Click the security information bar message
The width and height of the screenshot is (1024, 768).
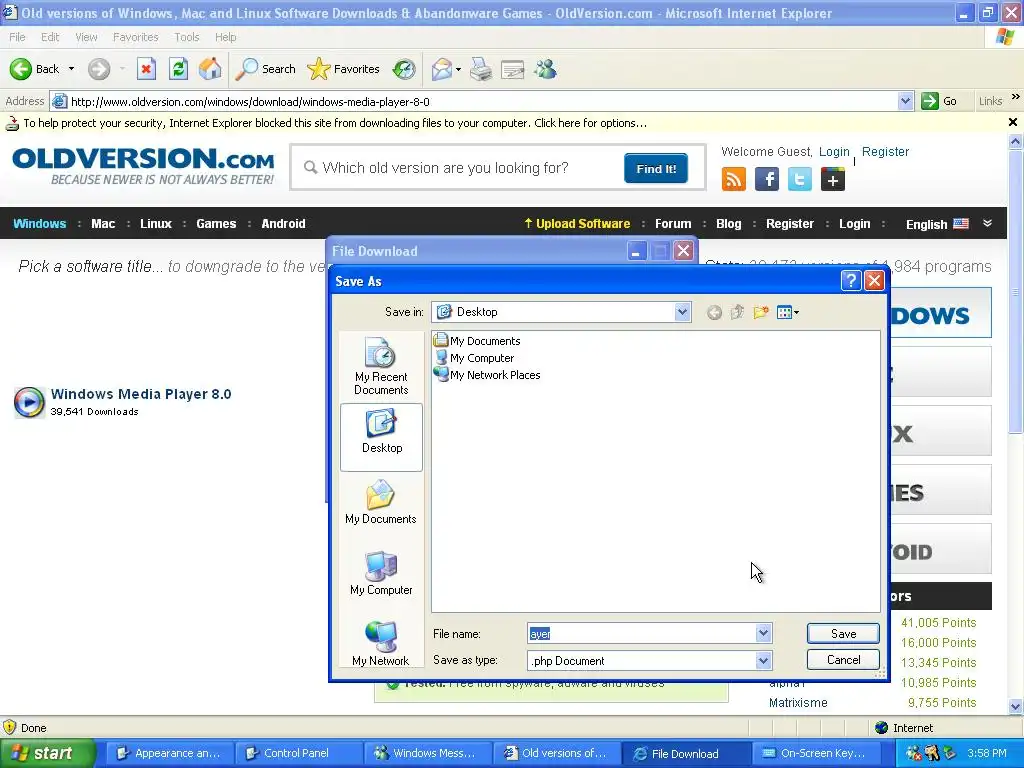click(x=335, y=123)
